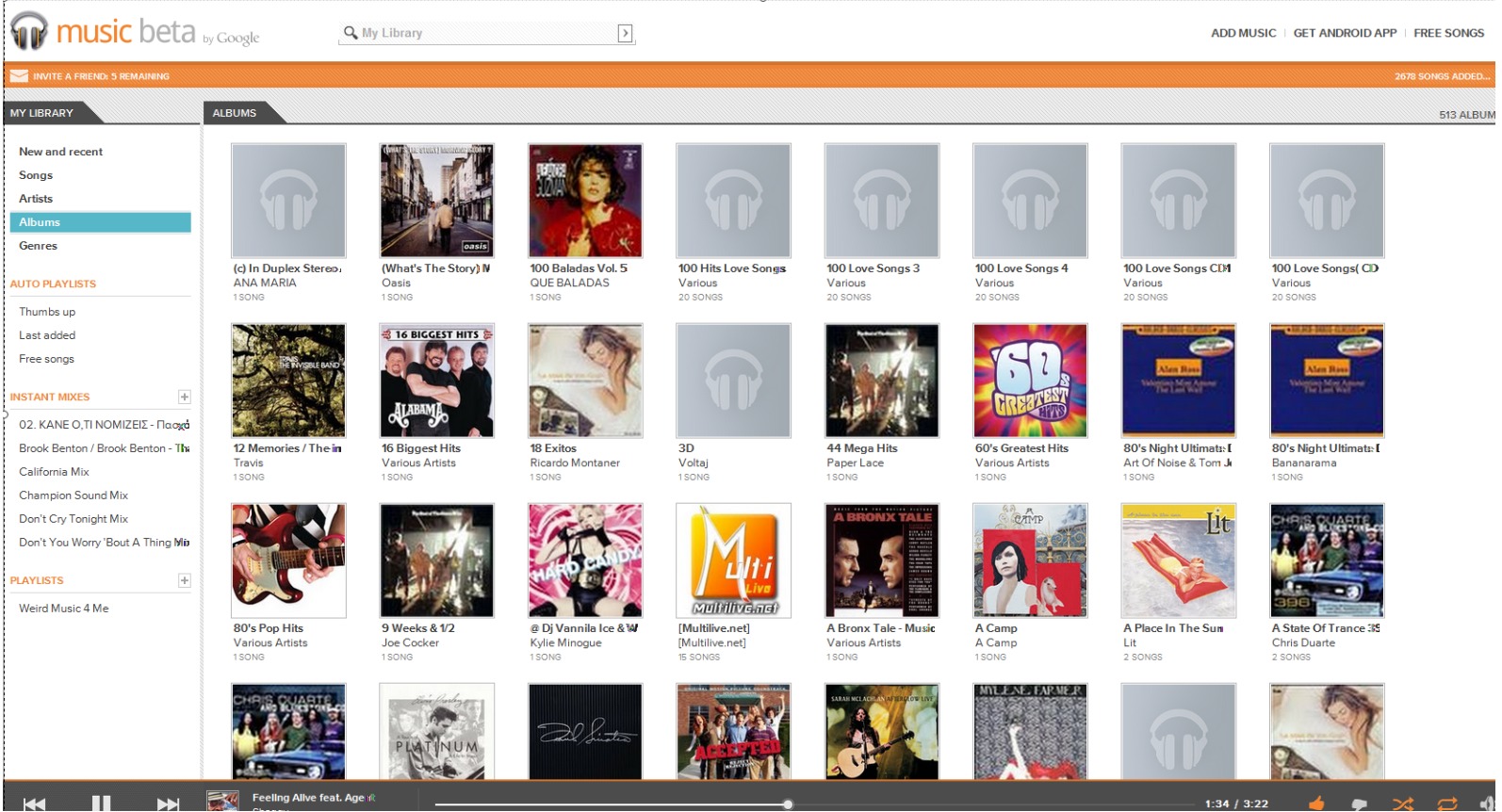Click the '100 Love Songs 3' album title
This screenshot has width=1502, height=812.
(x=873, y=268)
